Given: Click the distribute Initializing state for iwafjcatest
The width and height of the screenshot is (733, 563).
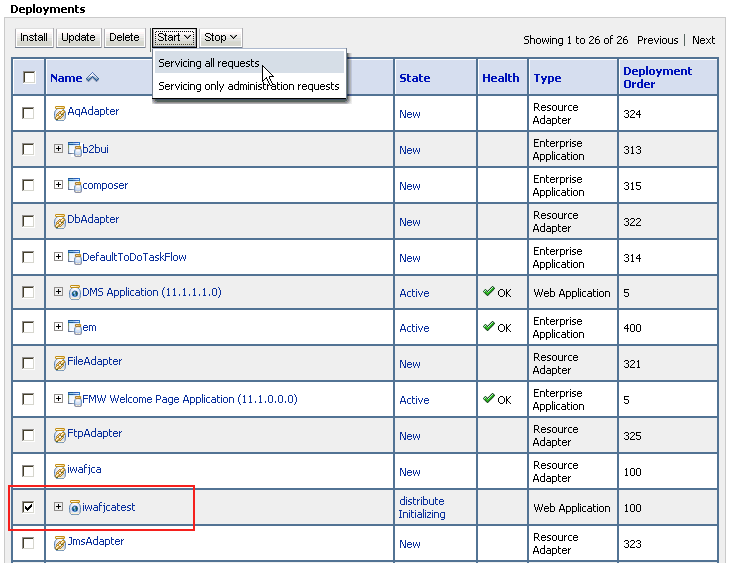Looking at the screenshot, I should [x=422, y=507].
